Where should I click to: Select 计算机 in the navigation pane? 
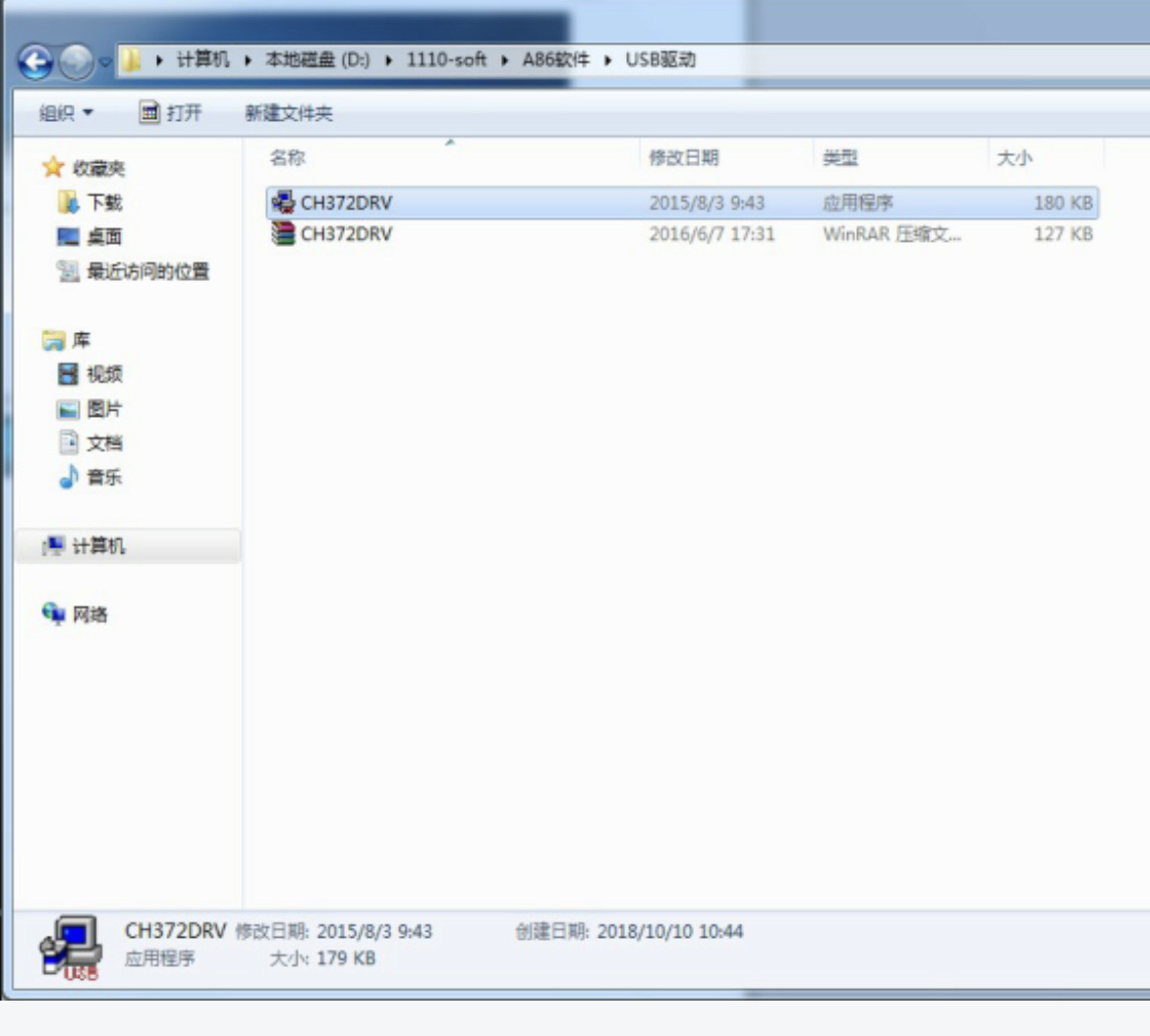pyautogui.click(x=98, y=546)
